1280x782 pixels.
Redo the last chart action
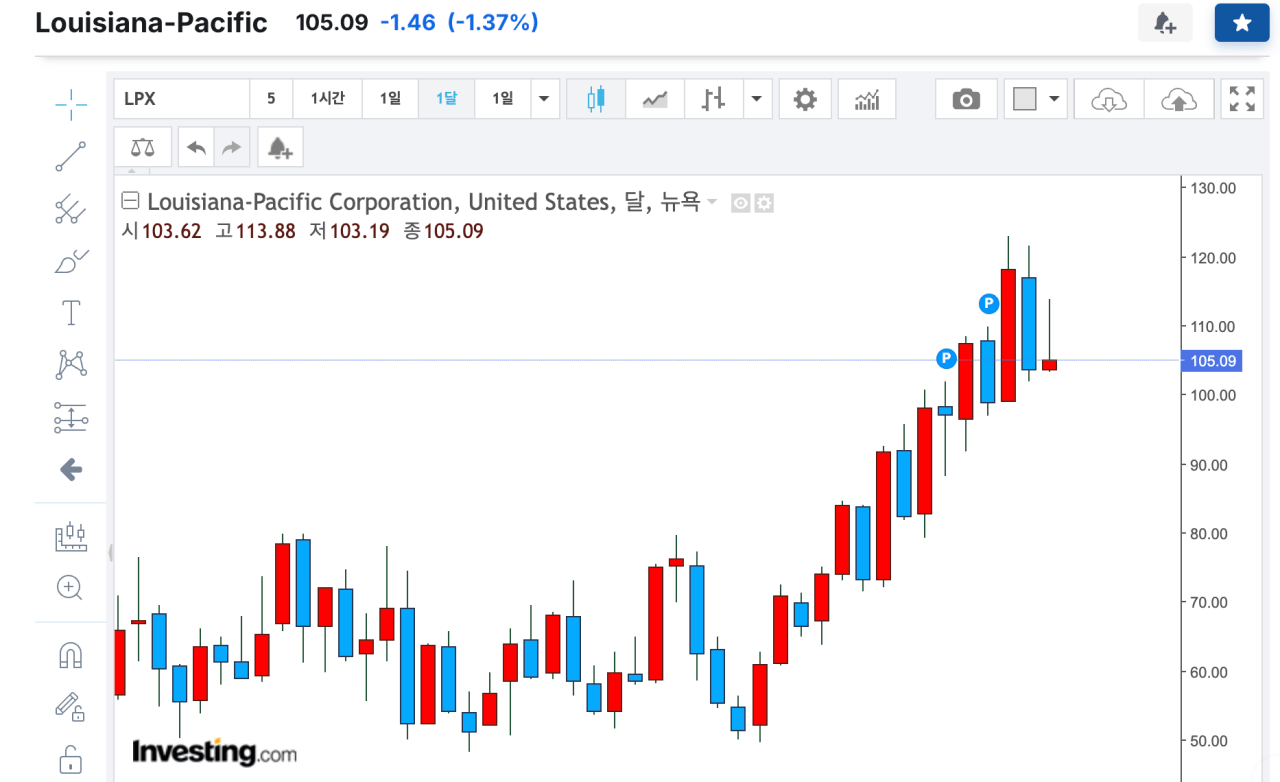[232, 148]
